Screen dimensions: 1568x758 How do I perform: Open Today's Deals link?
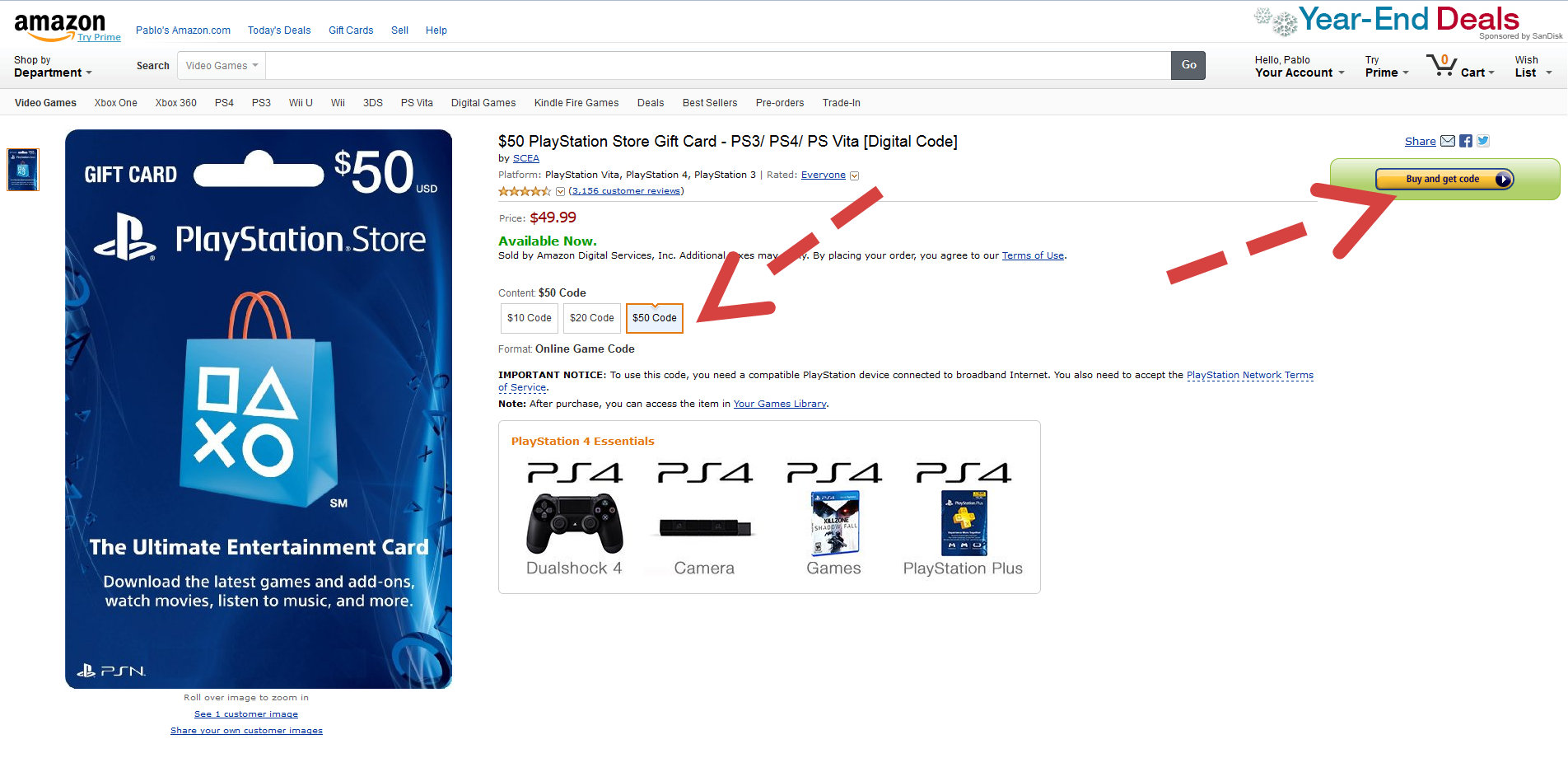coord(279,30)
